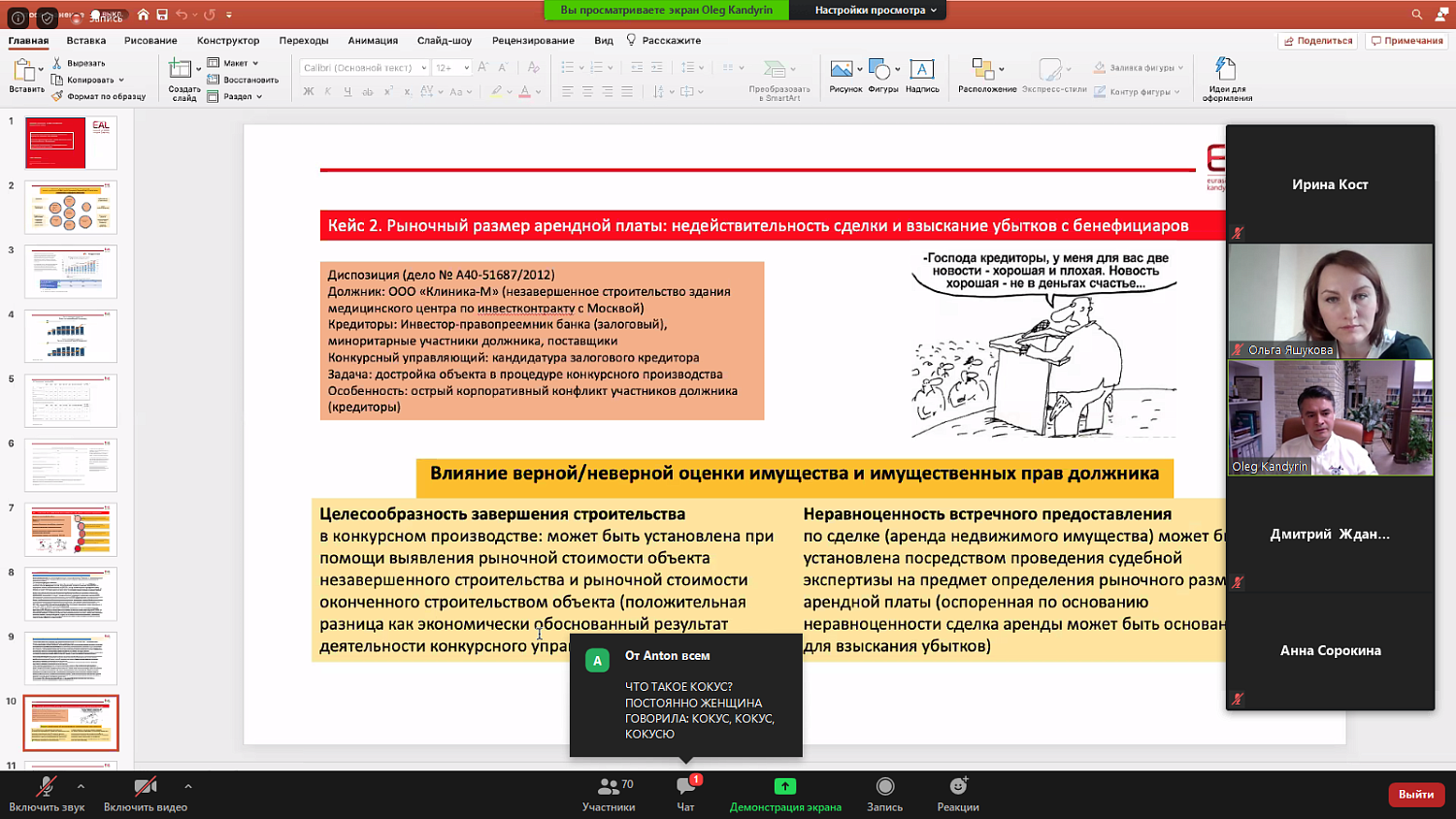This screenshot has width=1456, height=819.
Task: Toggle Italic (К) formatting
Action: [x=328, y=91]
